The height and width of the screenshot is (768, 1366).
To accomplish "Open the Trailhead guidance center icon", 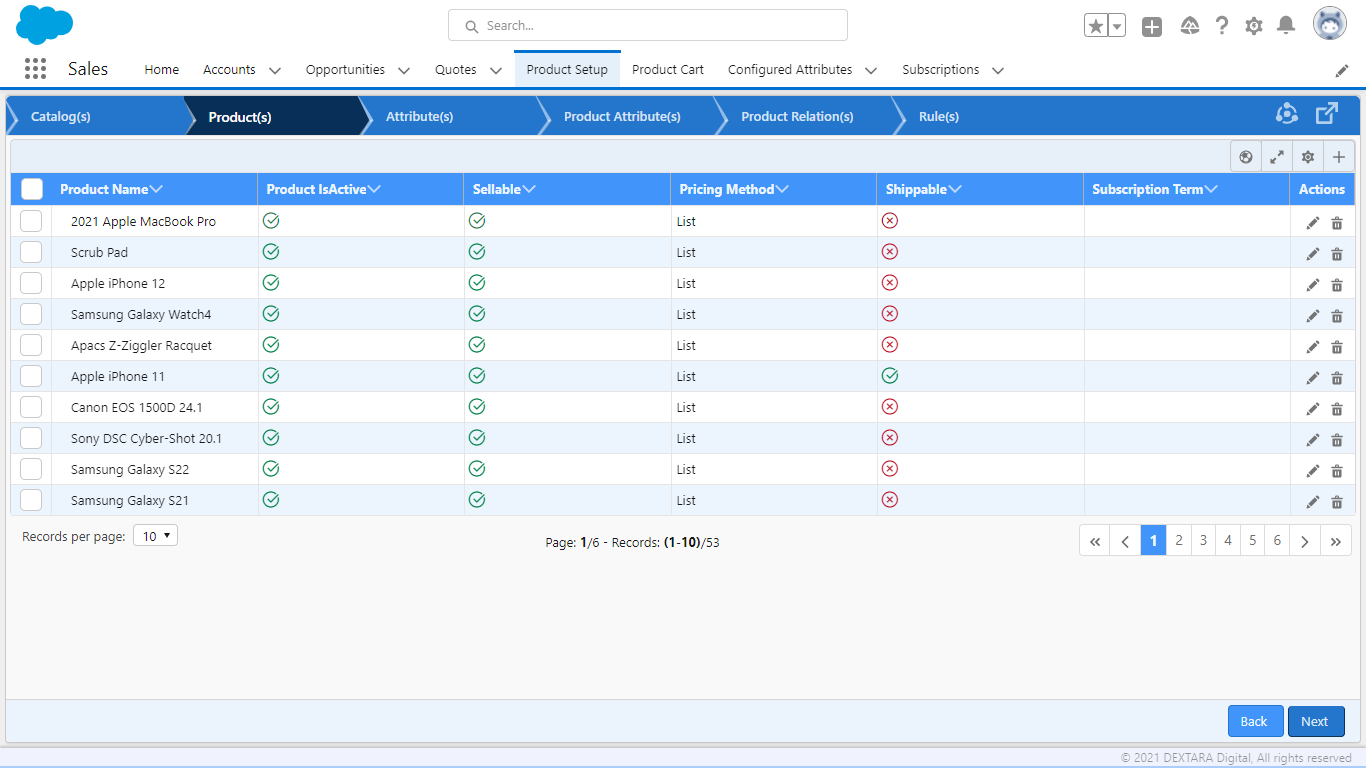I will (1190, 25).
